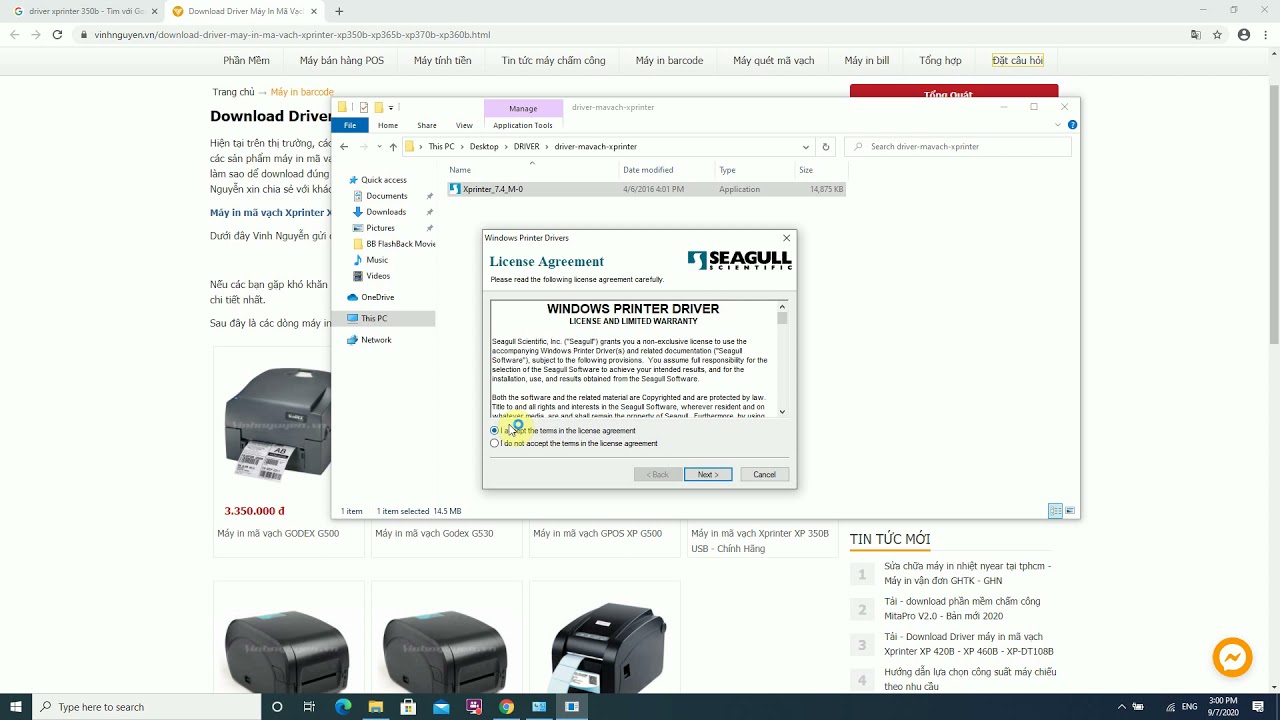Open Quick Access Toolbar customize dropdown
Viewport: 1280px width, 720px height.
click(x=391, y=107)
